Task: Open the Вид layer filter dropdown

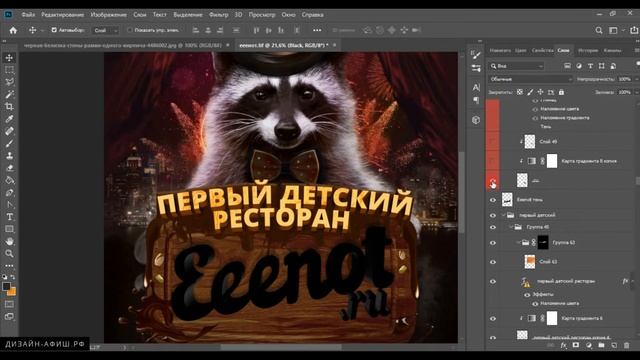Action: (x=516, y=66)
